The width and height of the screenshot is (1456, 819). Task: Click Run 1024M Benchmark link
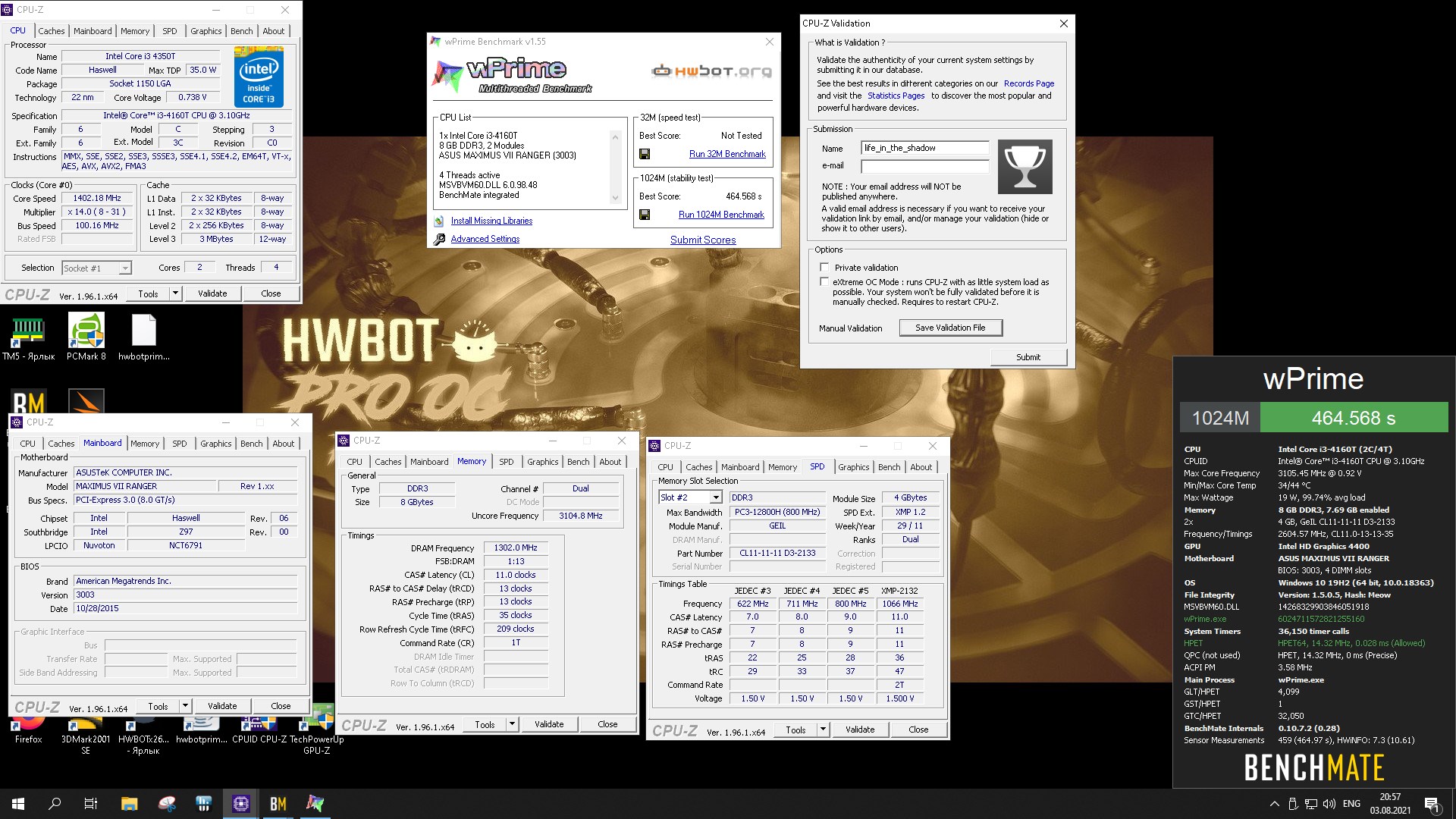pyautogui.click(x=721, y=215)
